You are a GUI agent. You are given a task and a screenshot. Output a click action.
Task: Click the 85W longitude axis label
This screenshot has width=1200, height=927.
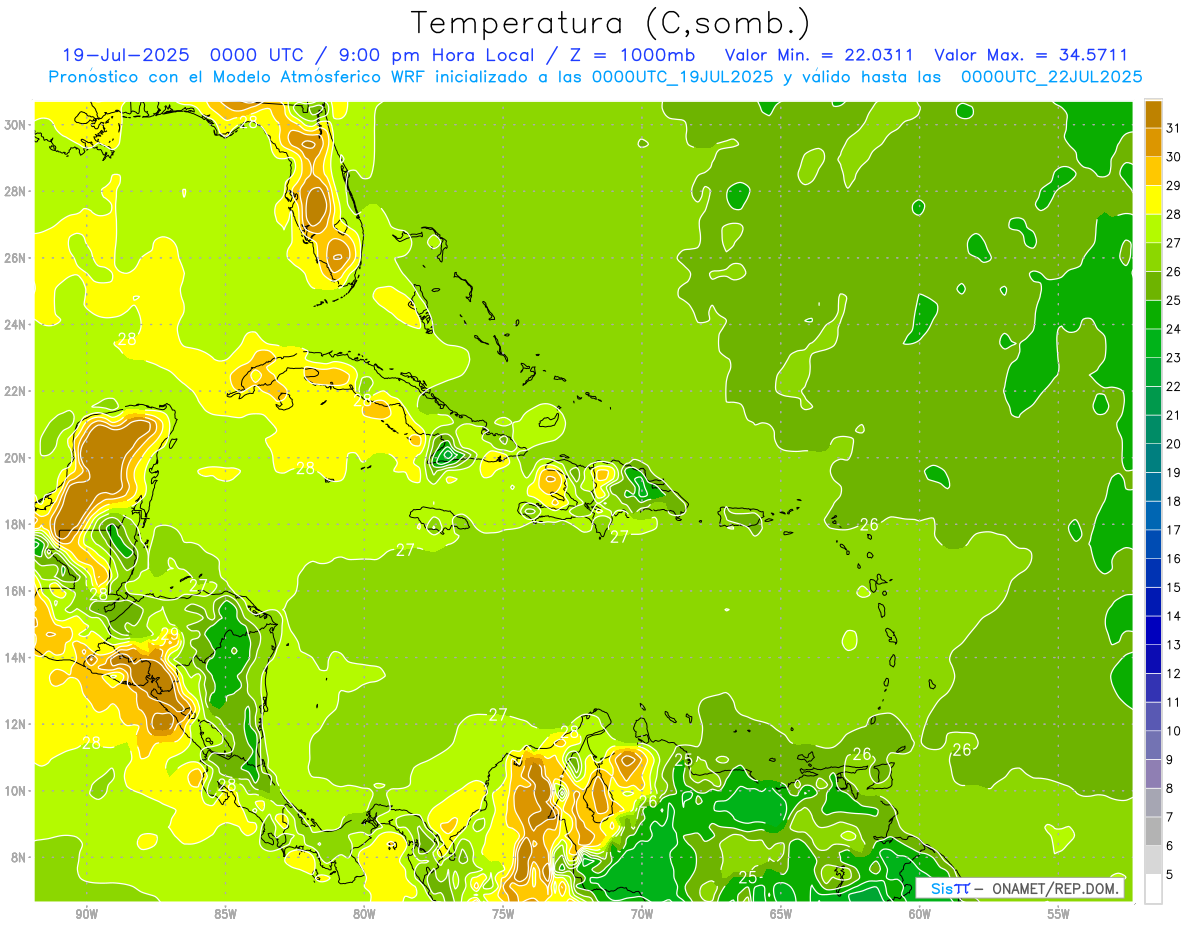225,914
